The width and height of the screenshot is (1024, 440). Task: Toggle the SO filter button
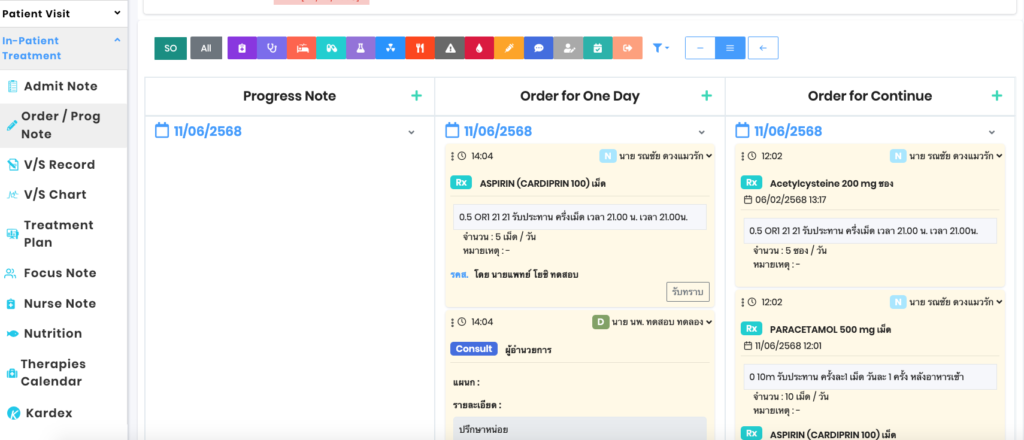pos(170,48)
